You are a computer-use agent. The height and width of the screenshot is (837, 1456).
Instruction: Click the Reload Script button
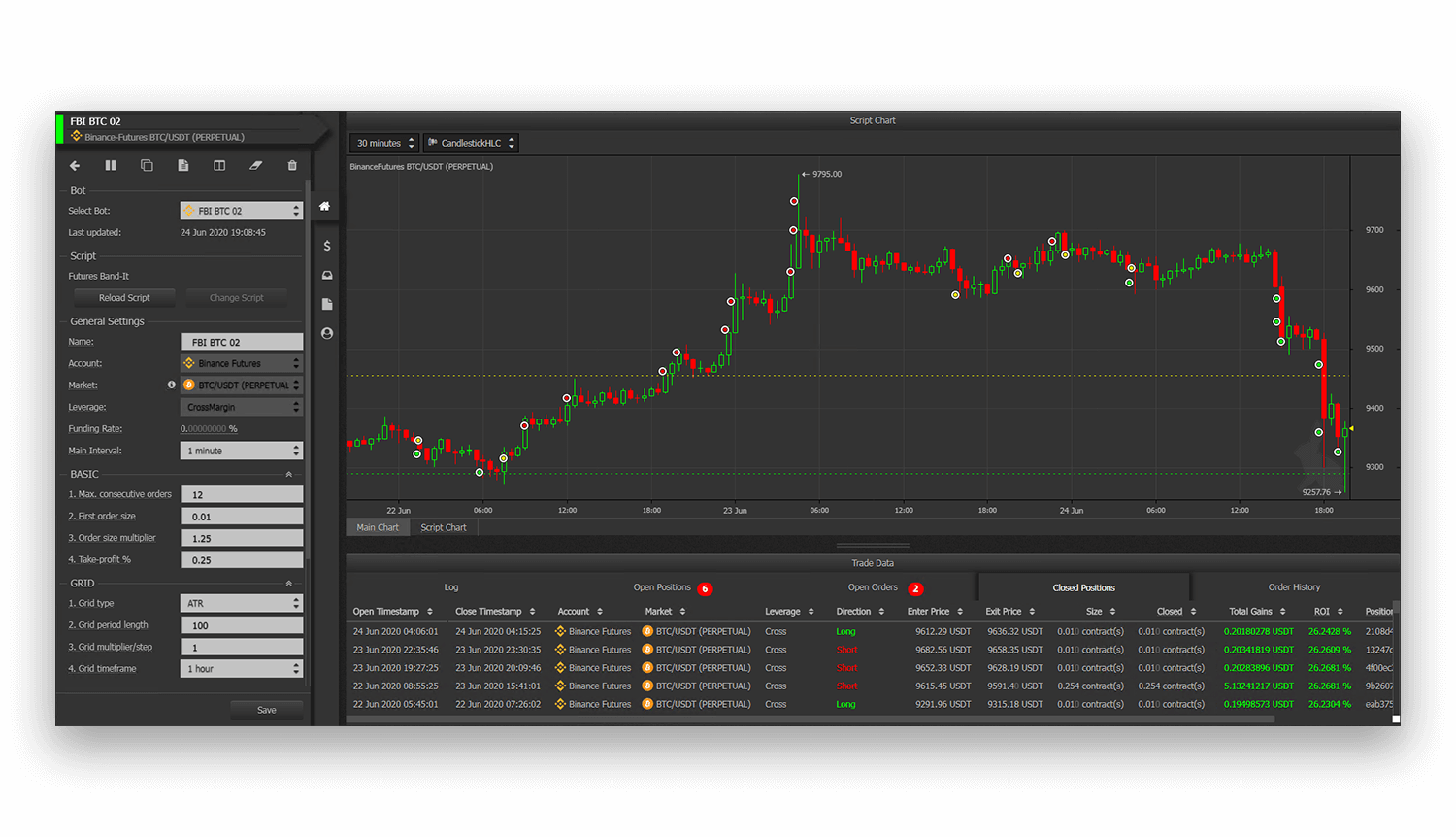click(124, 298)
